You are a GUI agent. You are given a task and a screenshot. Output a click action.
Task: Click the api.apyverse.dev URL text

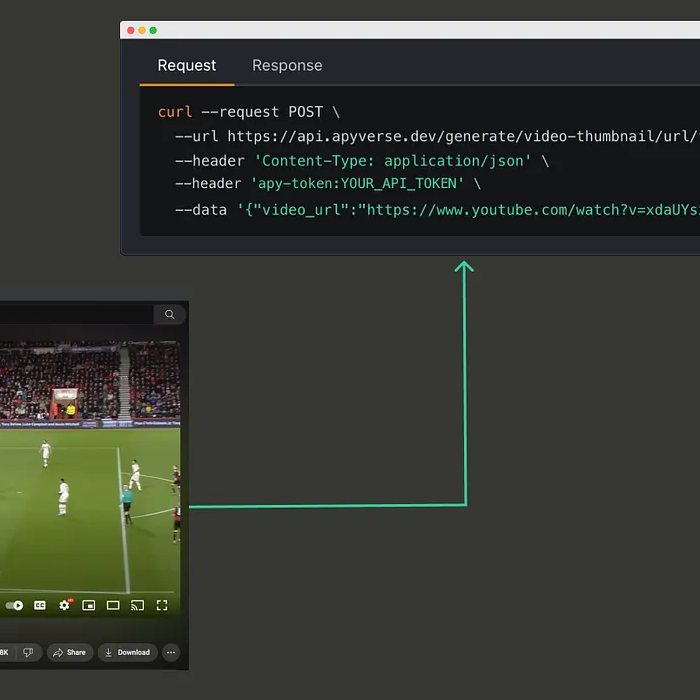click(463, 136)
